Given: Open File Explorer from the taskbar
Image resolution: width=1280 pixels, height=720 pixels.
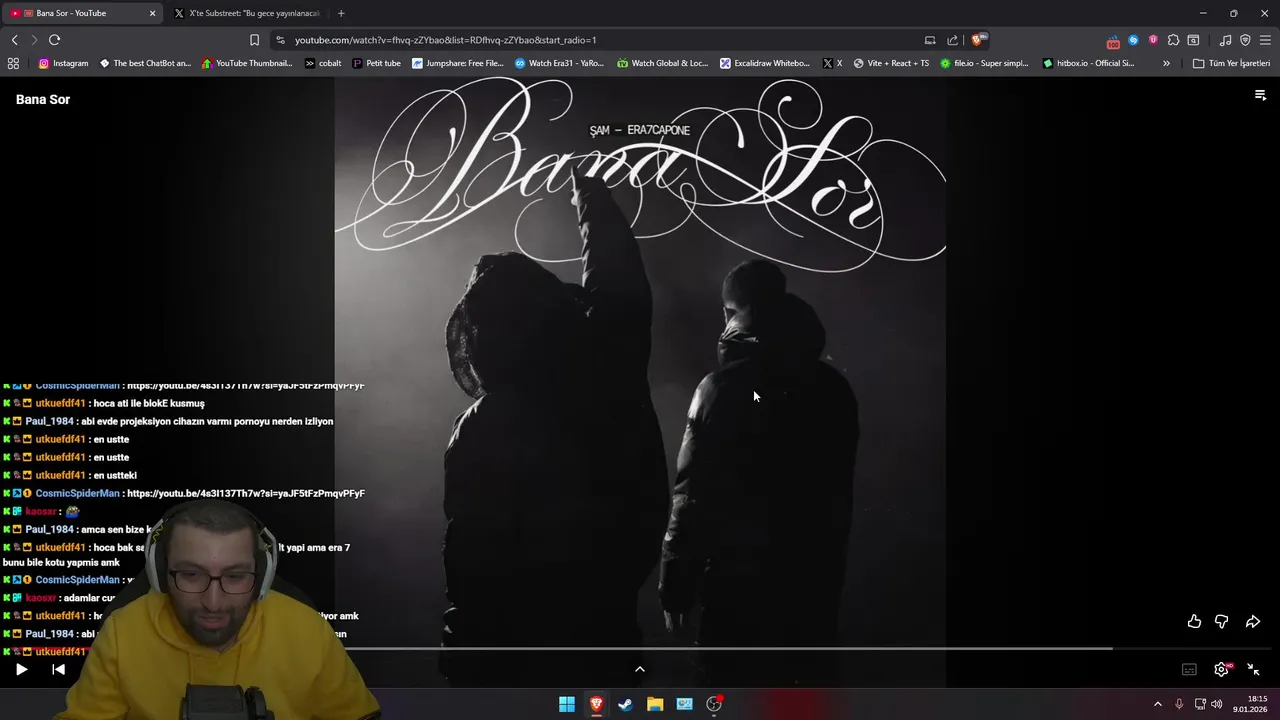Looking at the screenshot, I should (655, 704).
